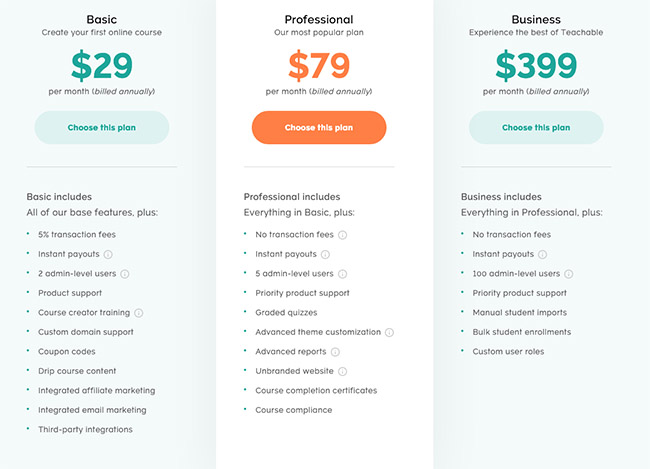Click Bulk student enrollments feature text
The image size is (650, 469).
point(522,332)
